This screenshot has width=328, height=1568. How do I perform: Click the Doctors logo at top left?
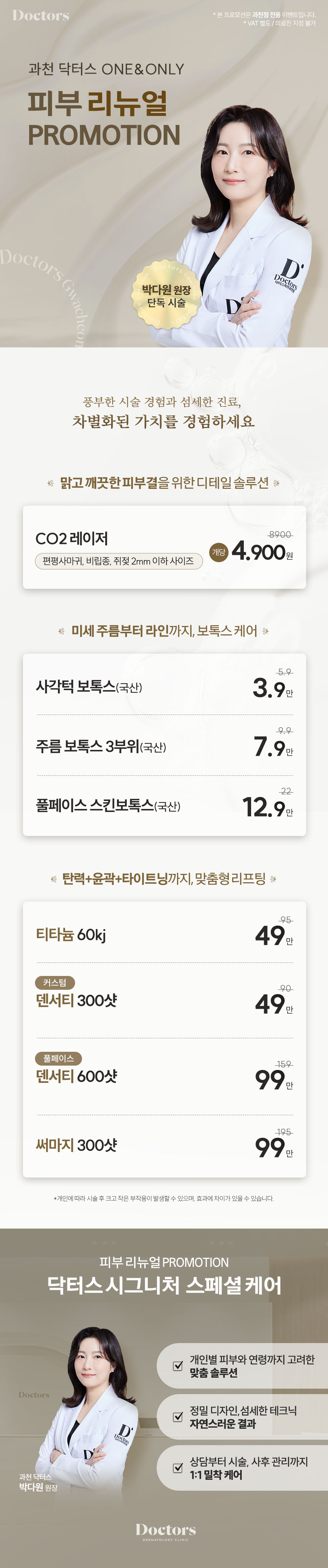pos(41,16)
